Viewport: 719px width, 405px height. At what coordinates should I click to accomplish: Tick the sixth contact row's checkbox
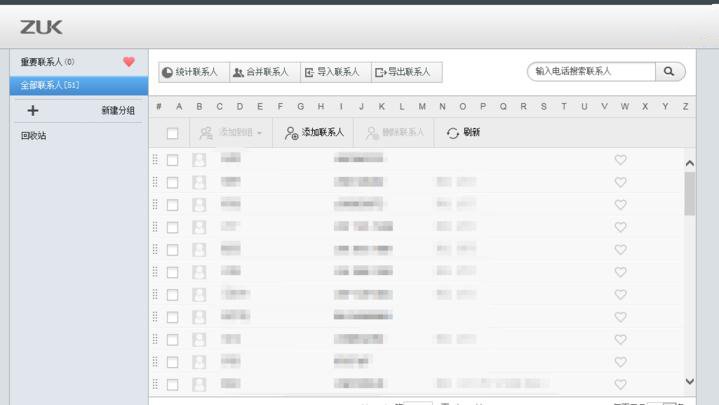pos(172,272)
